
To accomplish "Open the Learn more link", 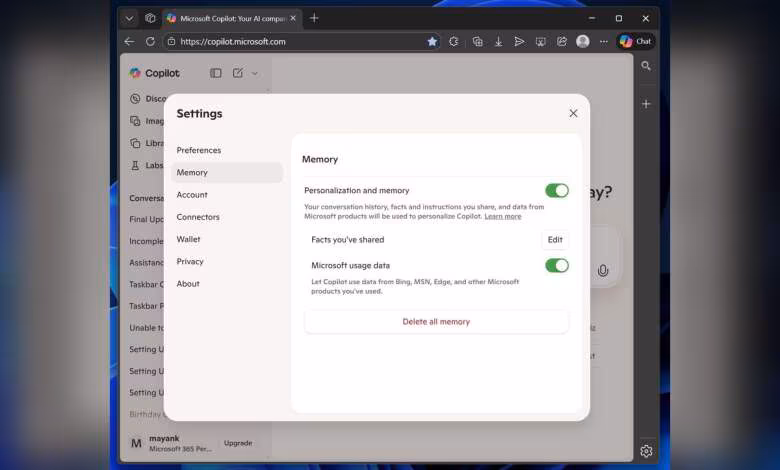I will pos(502,216).
